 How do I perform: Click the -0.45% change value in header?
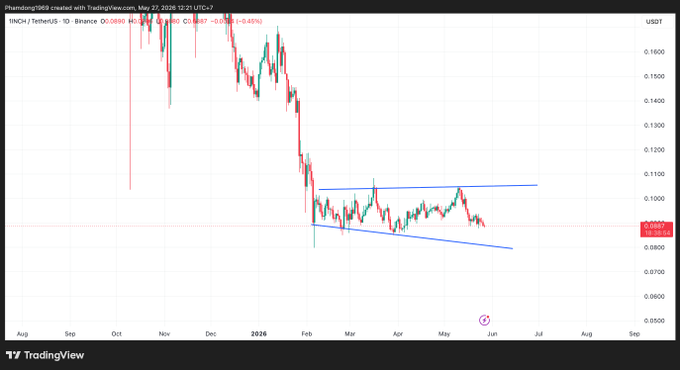pos(249,21)
